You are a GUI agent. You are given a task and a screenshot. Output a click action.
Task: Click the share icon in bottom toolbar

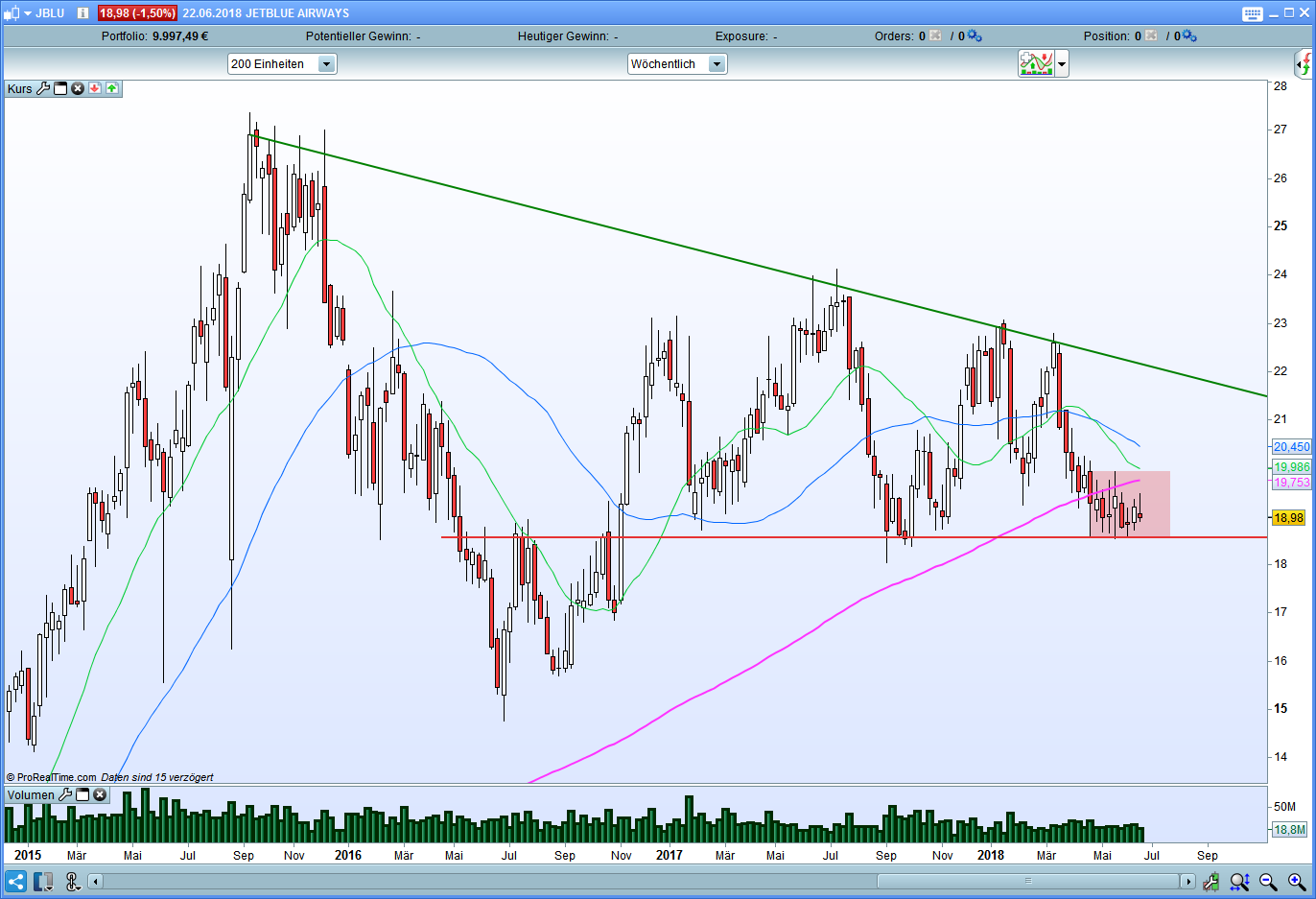click(15, 881)
